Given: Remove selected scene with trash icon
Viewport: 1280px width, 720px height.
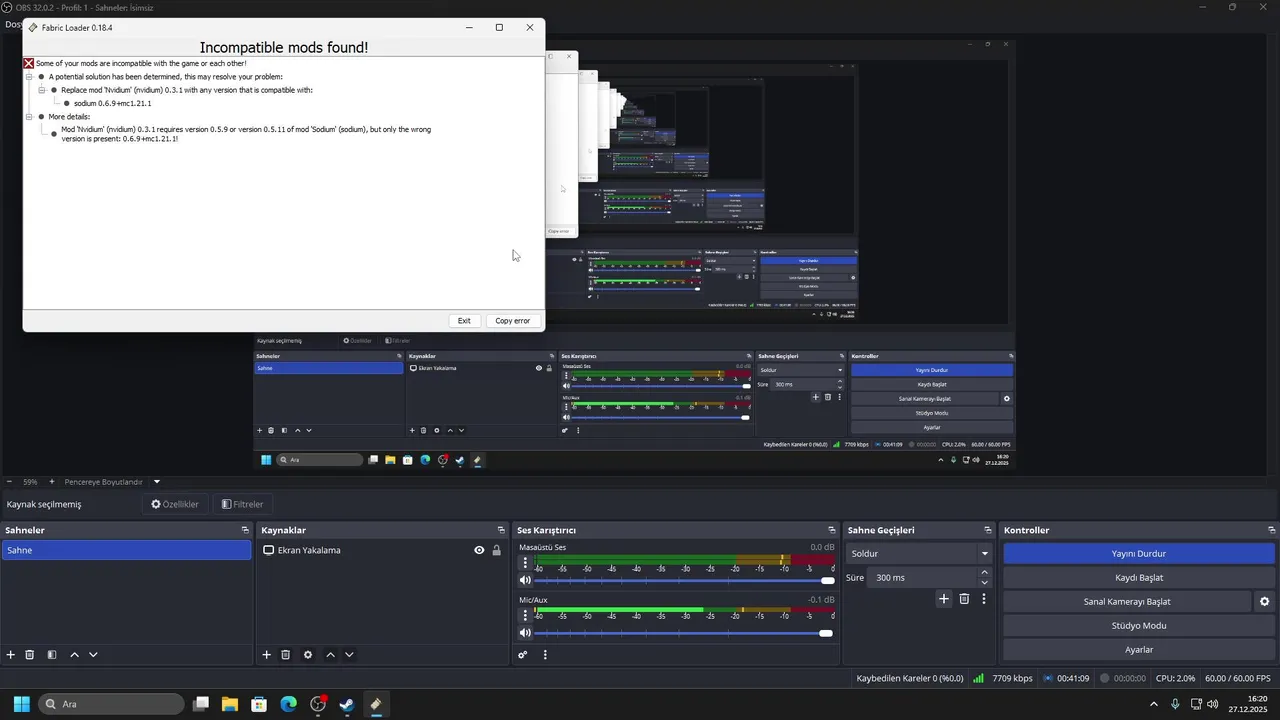Looking at the screenshot, I should point(30,655).
